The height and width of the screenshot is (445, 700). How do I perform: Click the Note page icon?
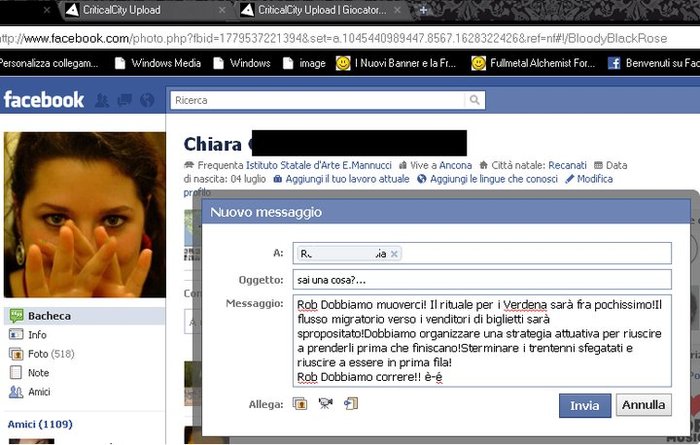16,372
